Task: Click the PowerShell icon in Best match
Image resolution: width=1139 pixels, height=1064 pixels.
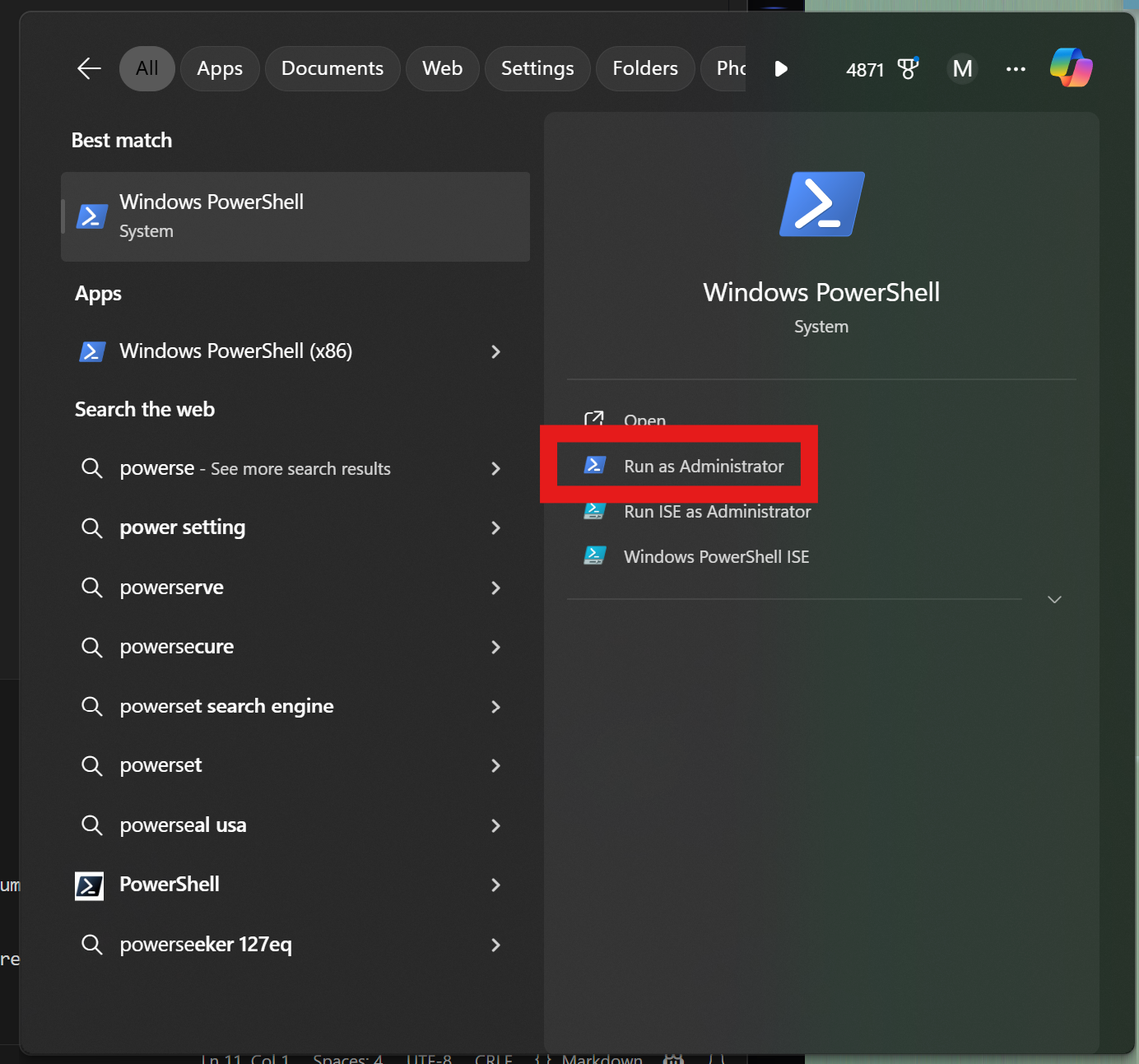Action: tap(92, 216)
